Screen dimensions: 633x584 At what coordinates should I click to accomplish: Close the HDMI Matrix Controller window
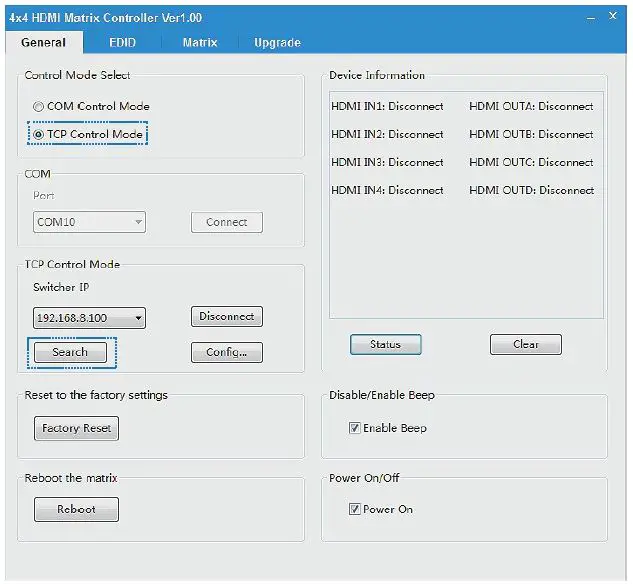[613, 16]
